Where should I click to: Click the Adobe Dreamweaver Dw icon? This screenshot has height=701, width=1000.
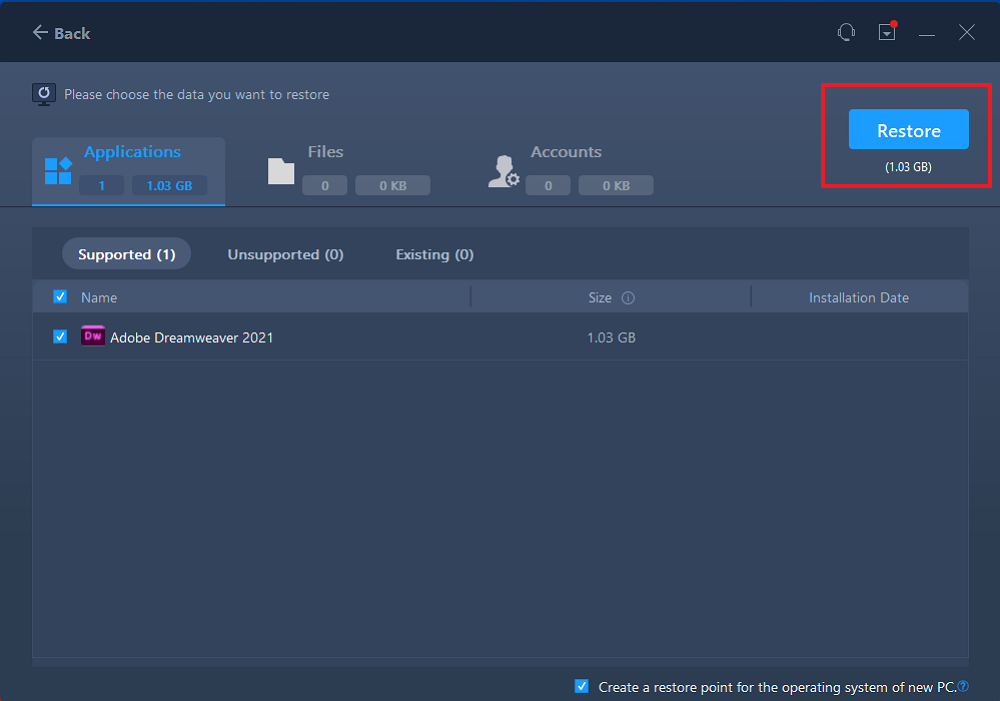tap(92, 337)
